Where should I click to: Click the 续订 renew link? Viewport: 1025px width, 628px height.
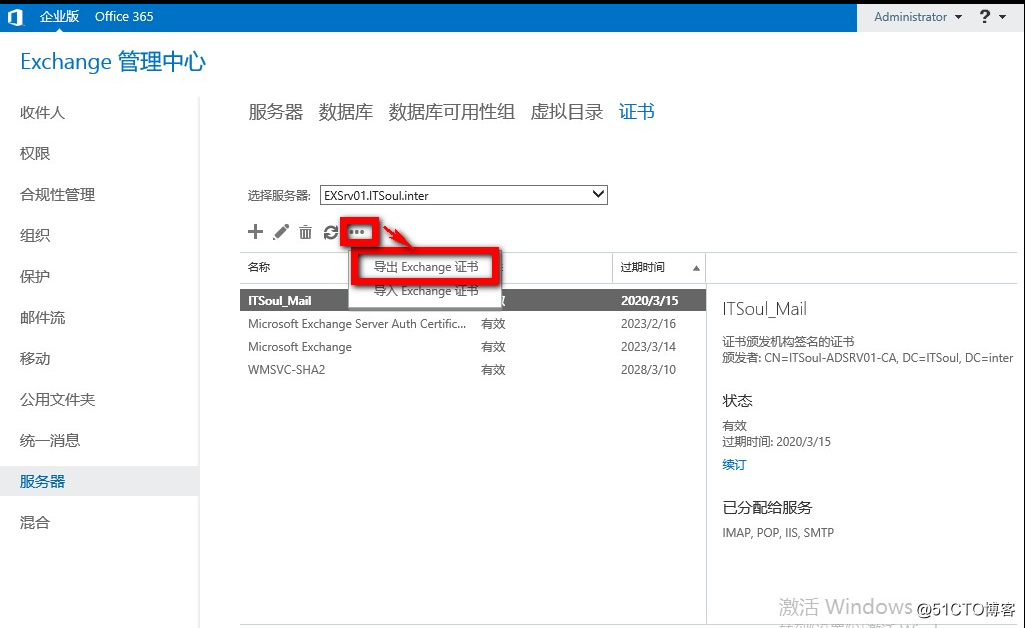pos(734,465)
